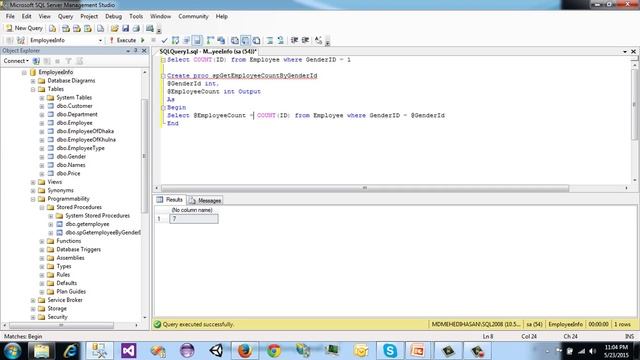Open a Database Engine Query from toolbar
This screenshot has height=360, width=640.
click(53, 28)
